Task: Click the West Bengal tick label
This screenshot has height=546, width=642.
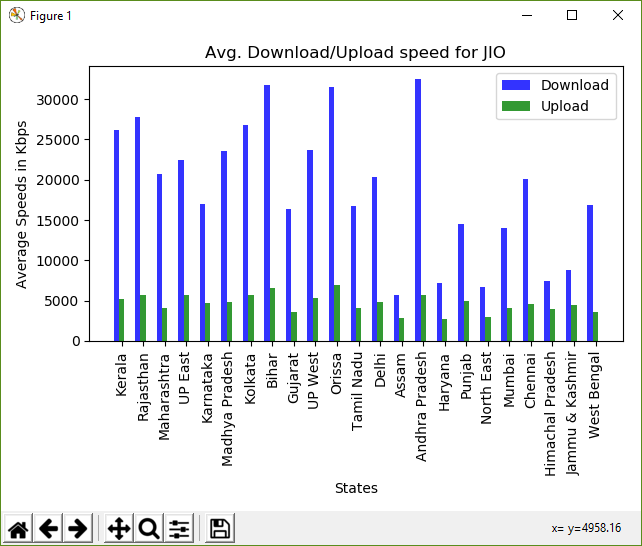Action: pos(595,395)
